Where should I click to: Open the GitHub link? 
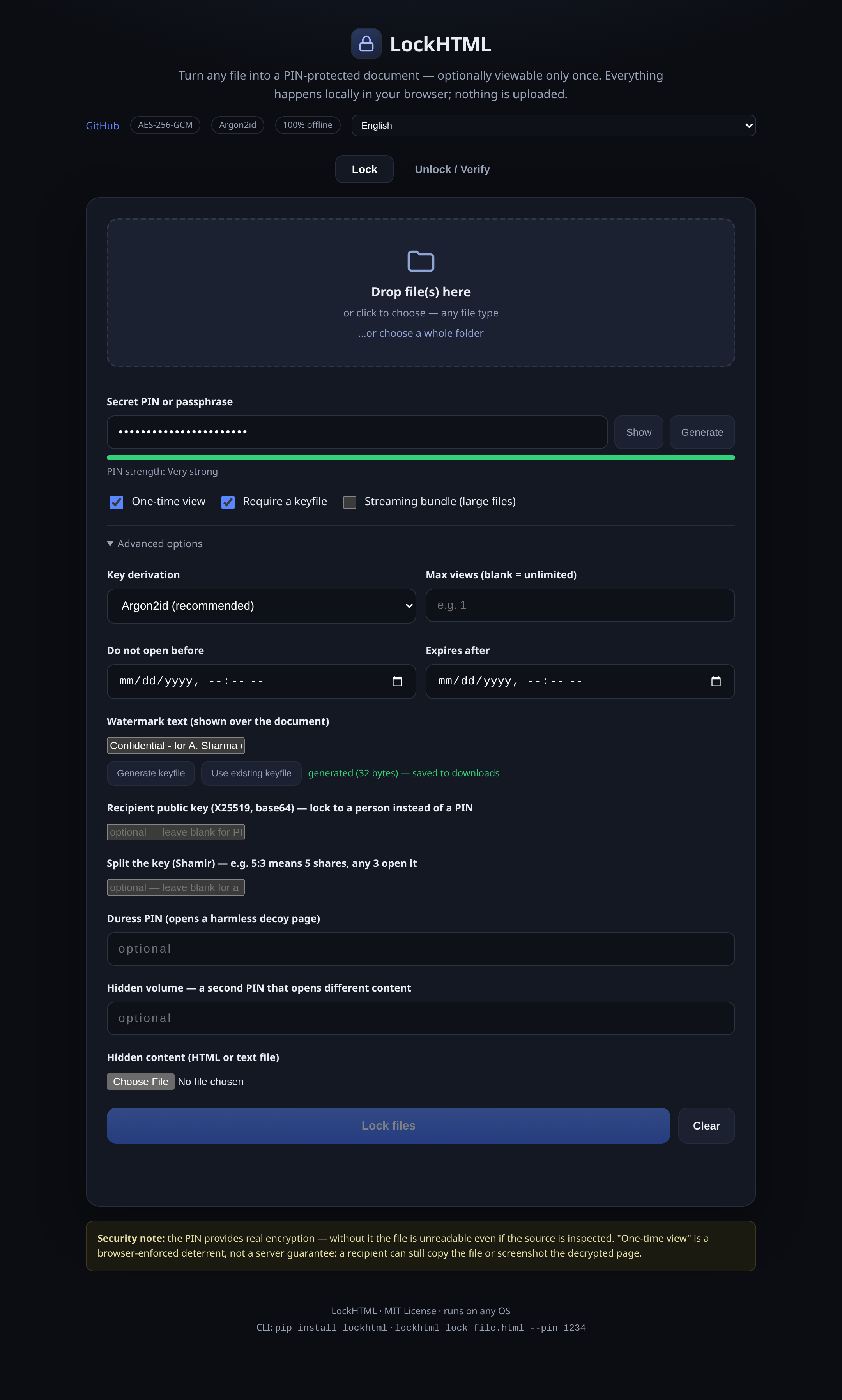click(x=102, y=126)
